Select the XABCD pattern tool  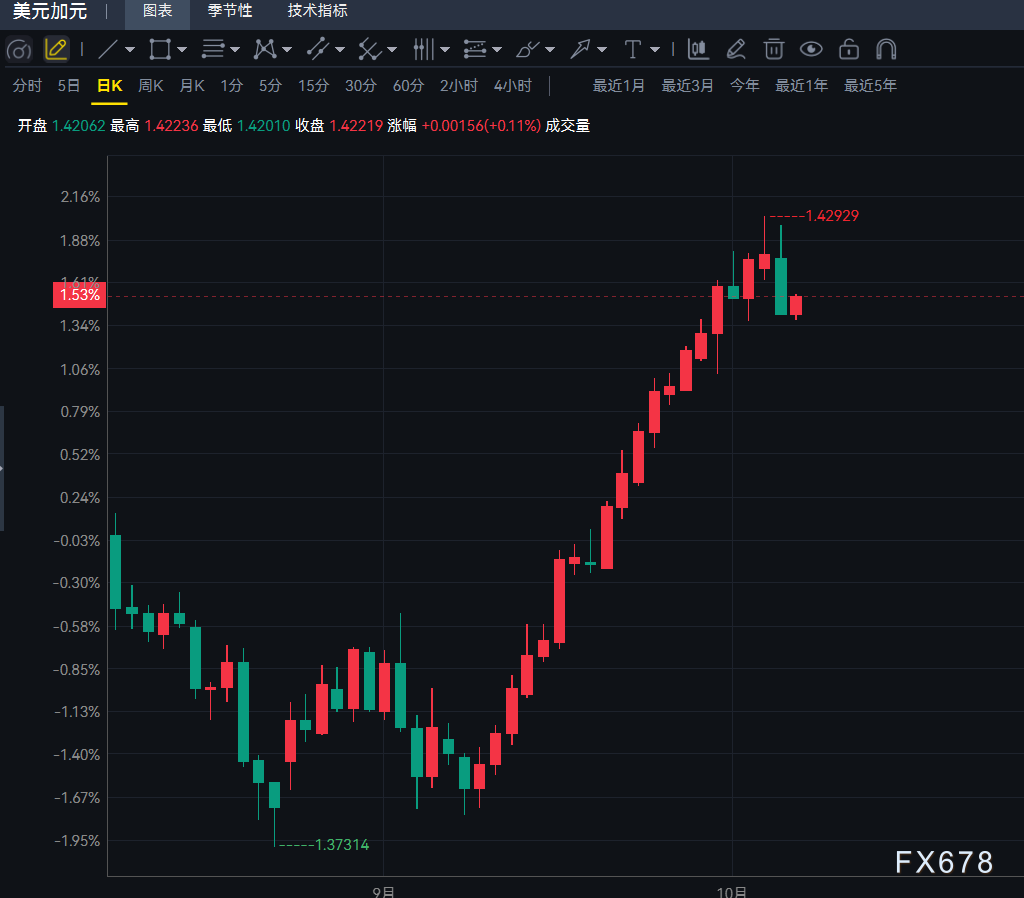[265, 50]
